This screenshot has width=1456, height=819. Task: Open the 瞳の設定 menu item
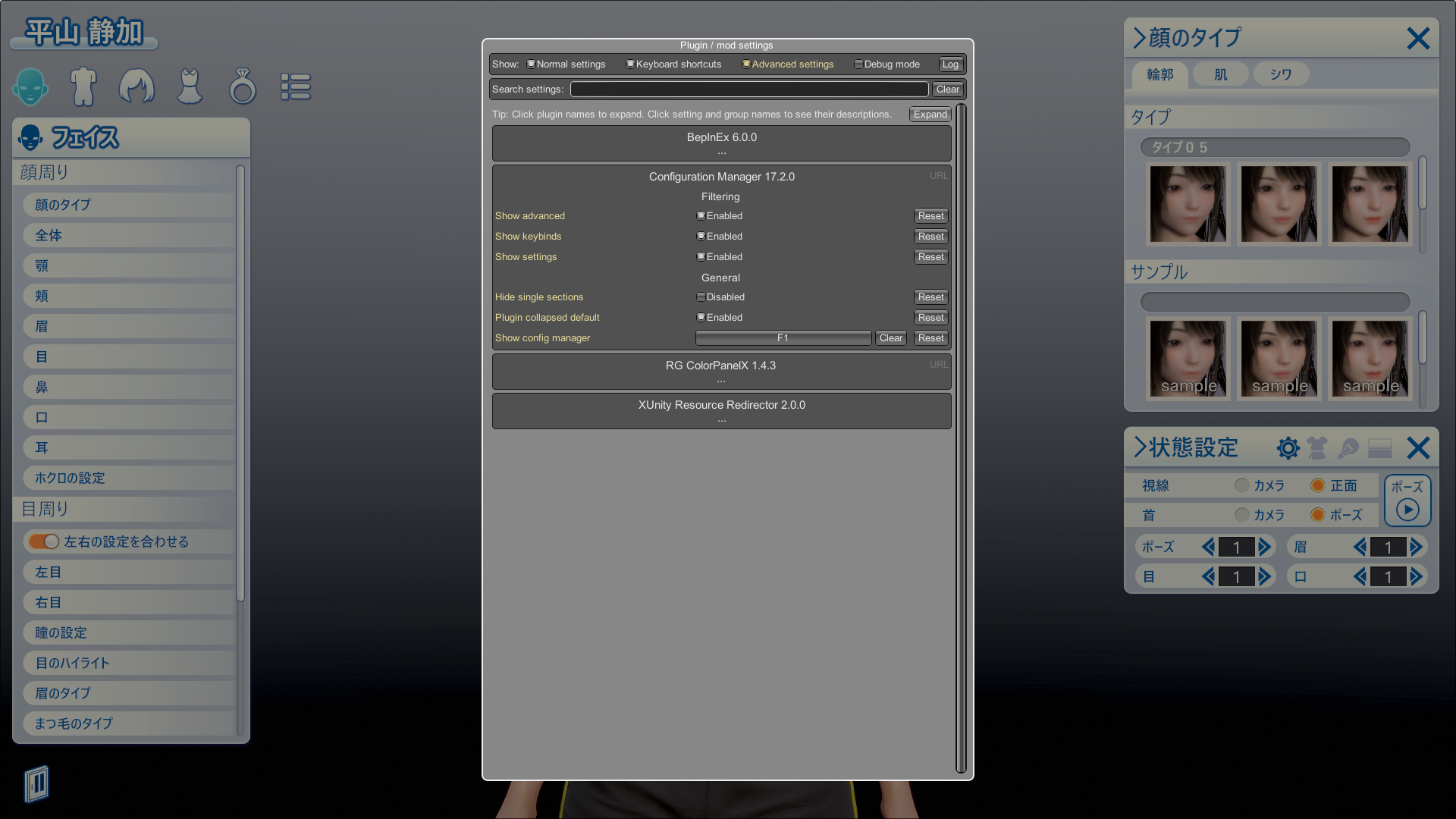pos(127,632)
